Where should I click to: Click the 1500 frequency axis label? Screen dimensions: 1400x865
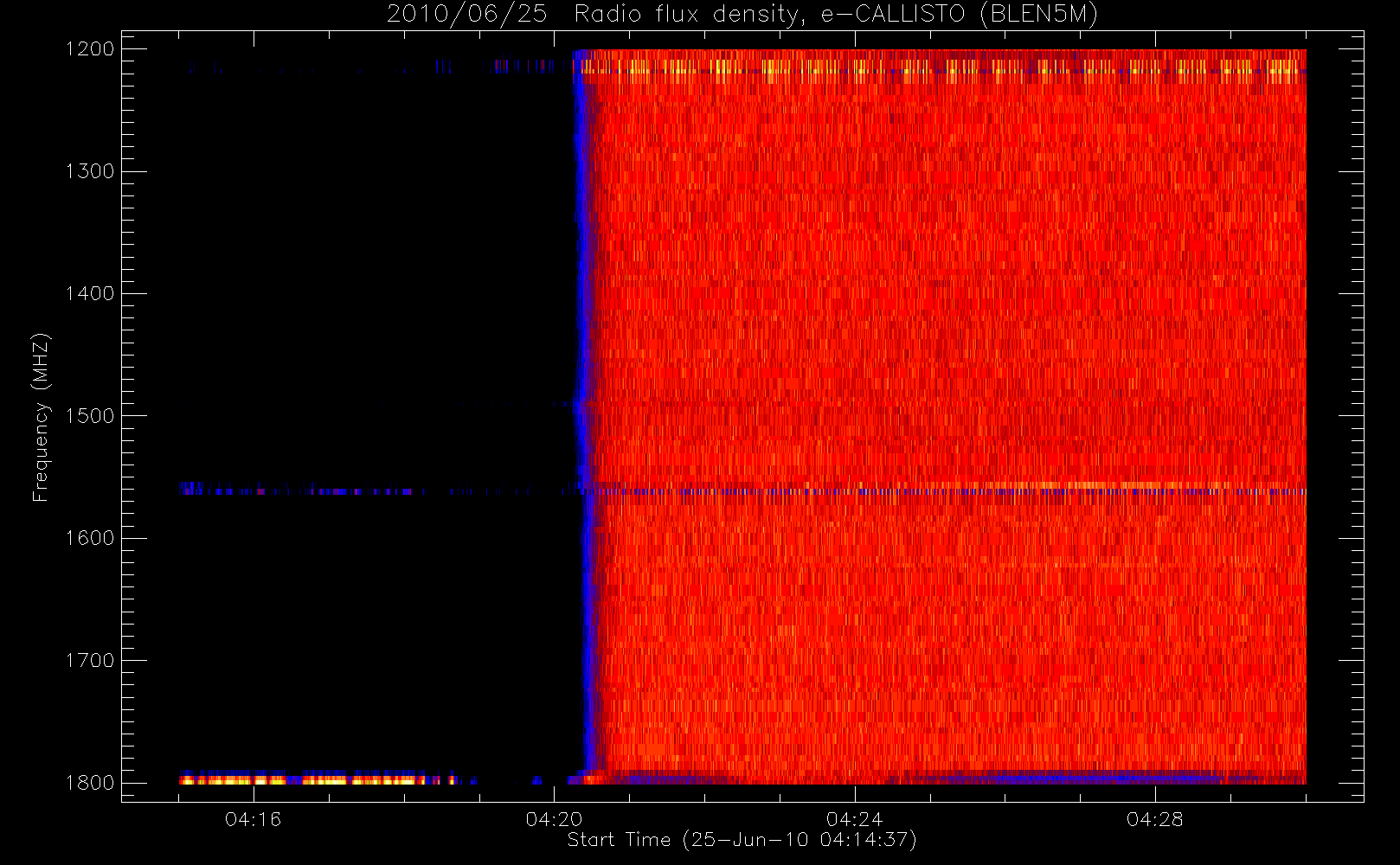[x=90, y=416]
